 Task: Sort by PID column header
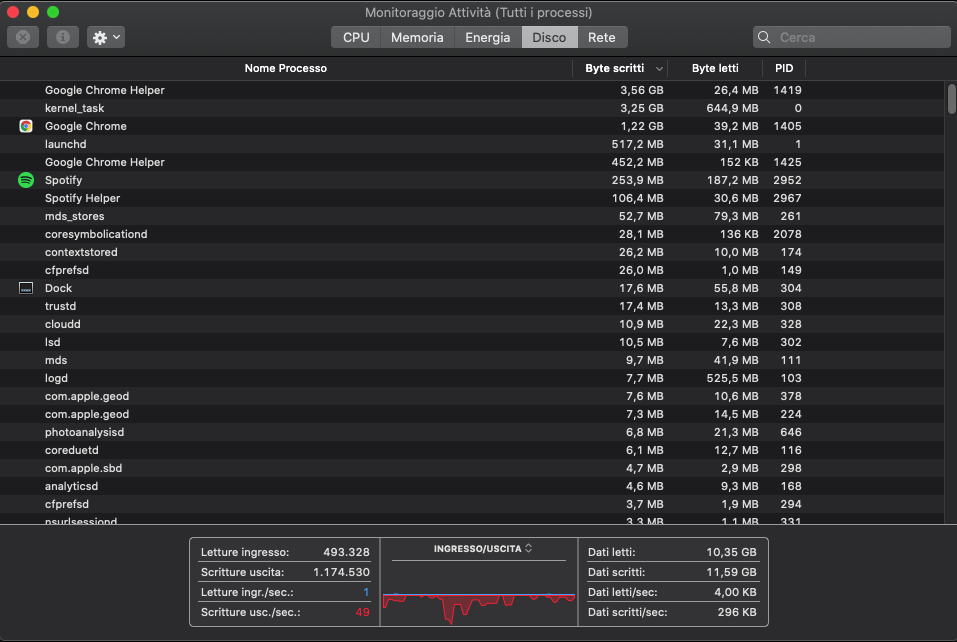(784, 68)
